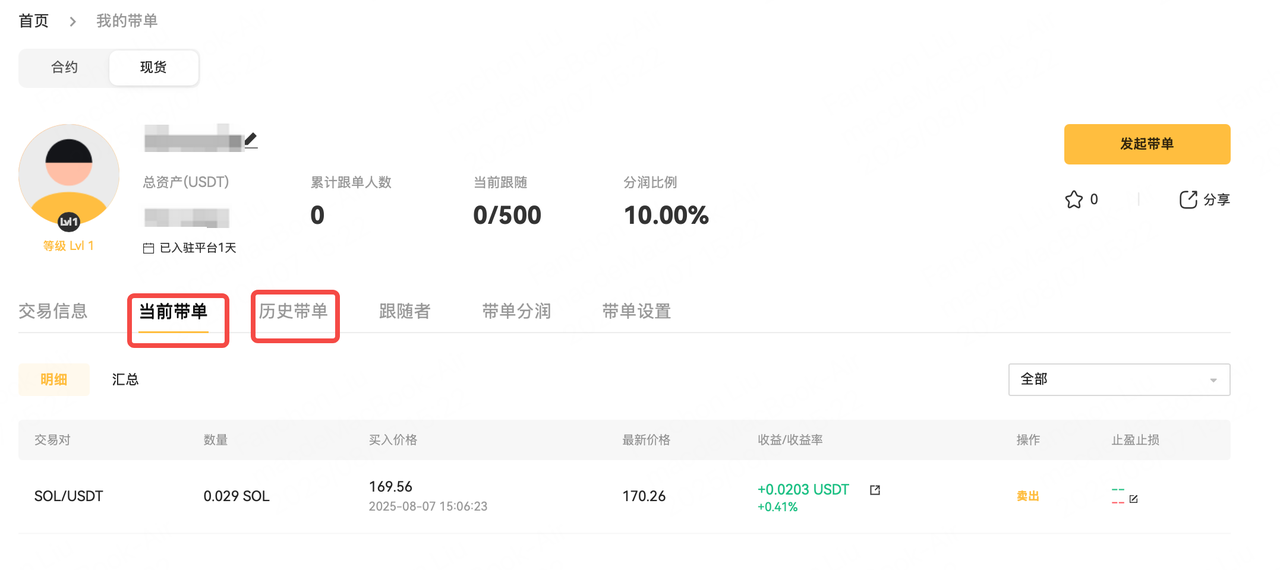Click the star favorite icon
The width and height of the screenshot is (1280, 570).
[1074, 200]
